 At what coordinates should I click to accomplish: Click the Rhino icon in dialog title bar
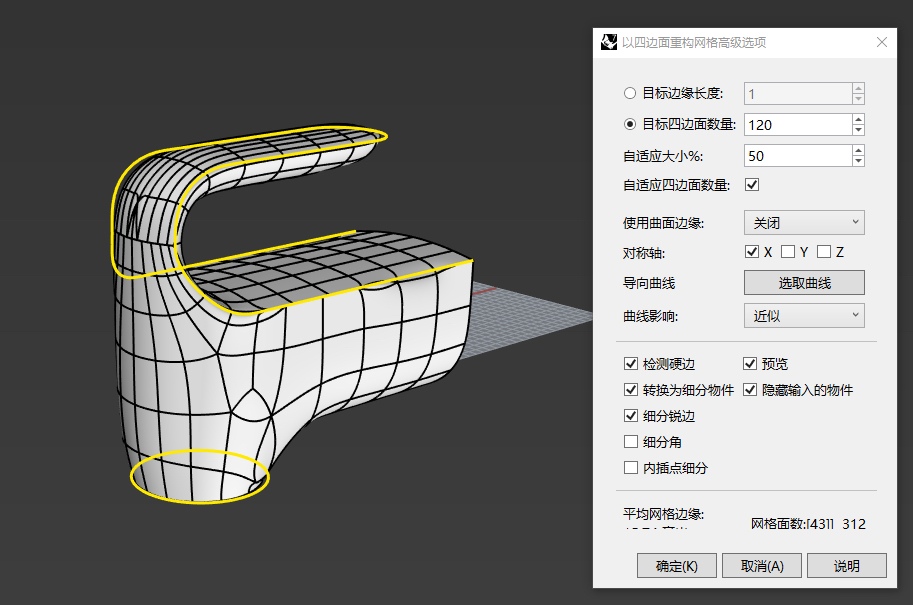pos(608,43)
